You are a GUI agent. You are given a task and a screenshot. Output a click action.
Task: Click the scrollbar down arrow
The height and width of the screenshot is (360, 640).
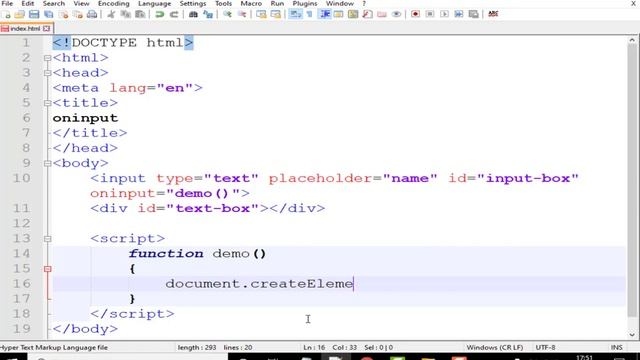[x=632, y=335]
